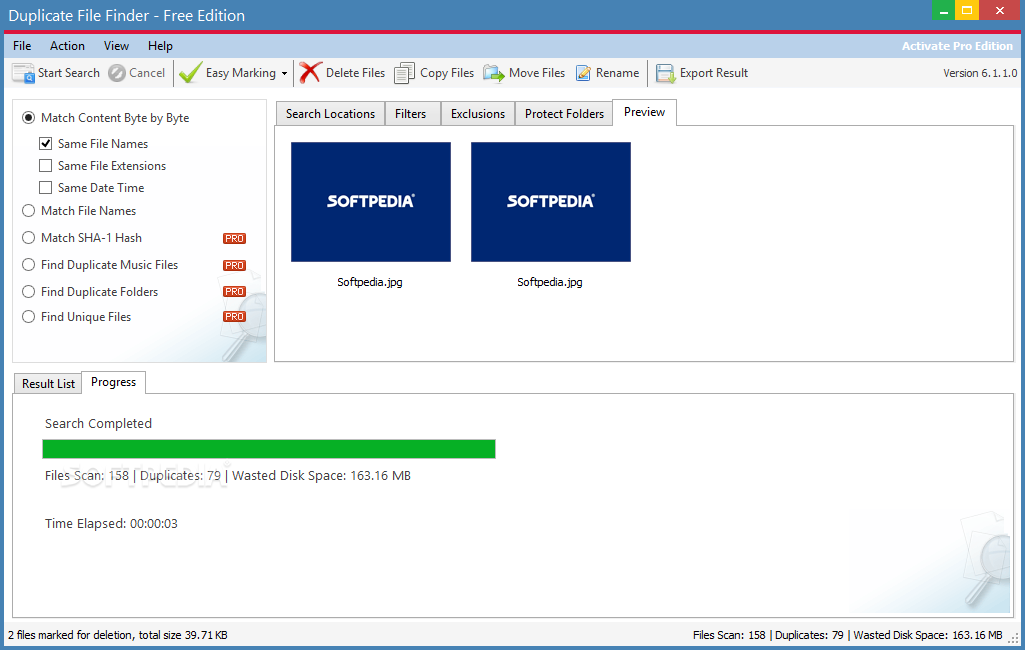Enable the Same Date Time checkbox
The height and width of the screenshot is (650, 1025).
pyautogui.click(x=46, y=188)
